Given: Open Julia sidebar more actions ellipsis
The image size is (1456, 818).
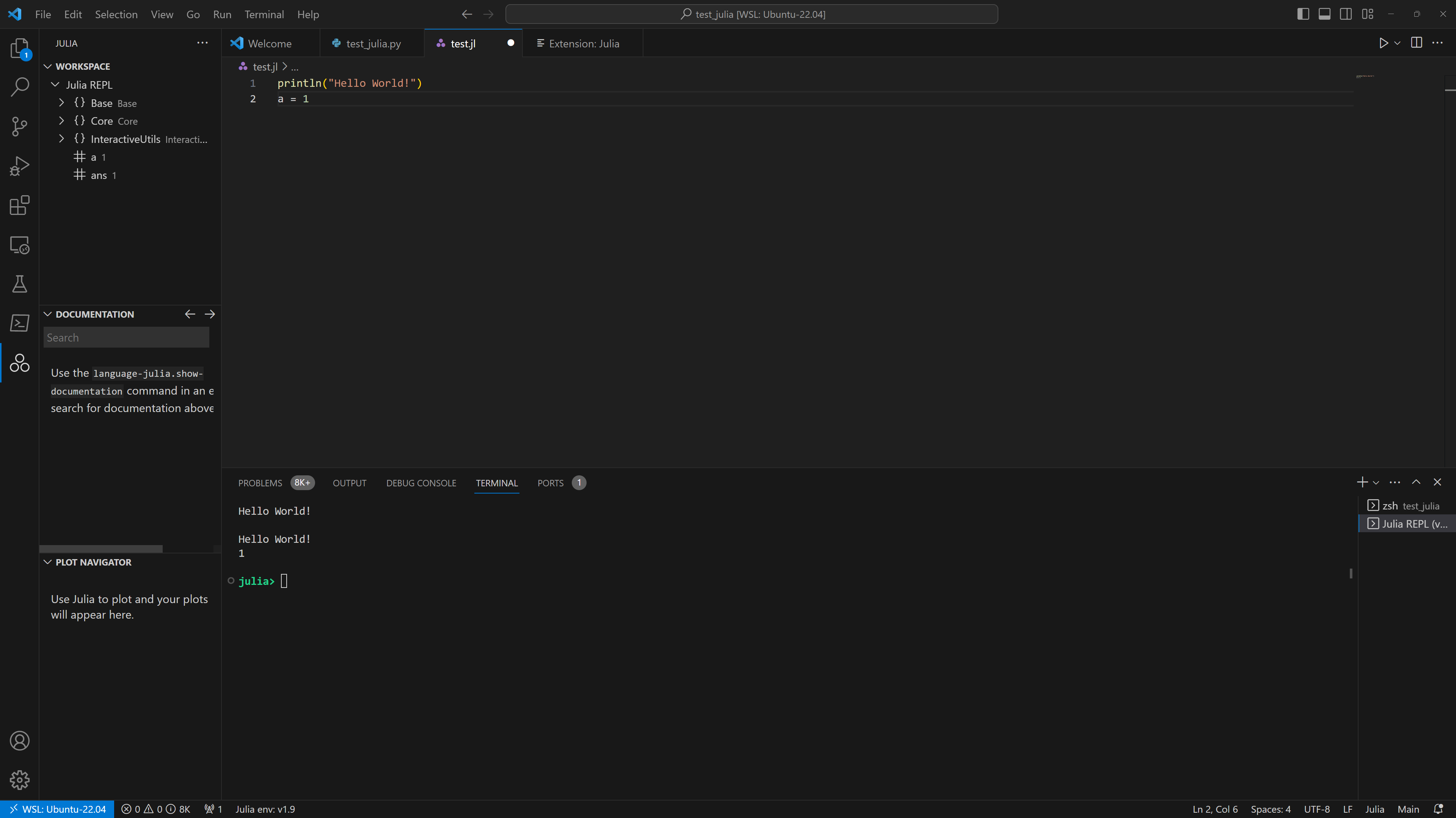Looking at the screenshot, I should click(202, 43).
